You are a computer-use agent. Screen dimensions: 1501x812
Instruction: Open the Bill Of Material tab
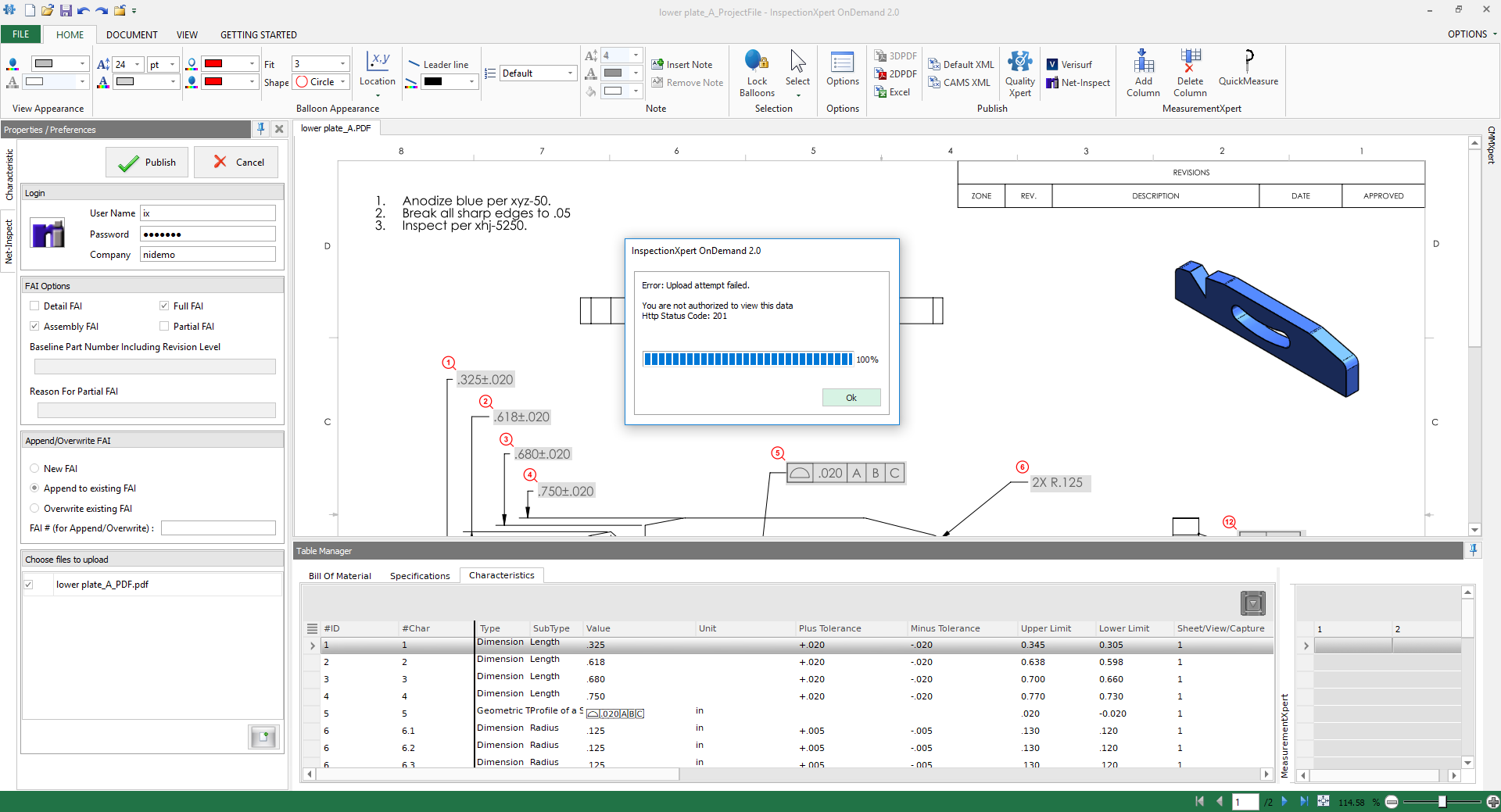tap(340, 575)
